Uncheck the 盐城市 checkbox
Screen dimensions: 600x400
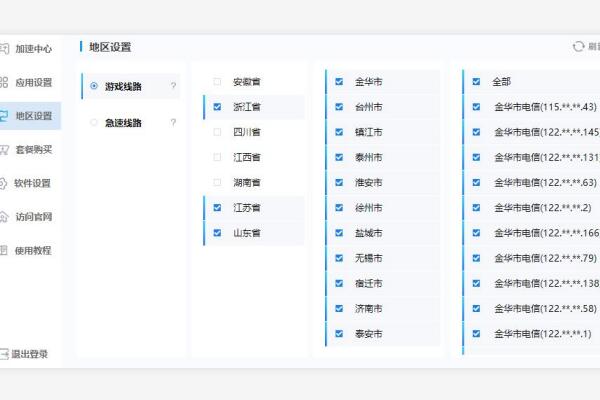pos(339,233)
